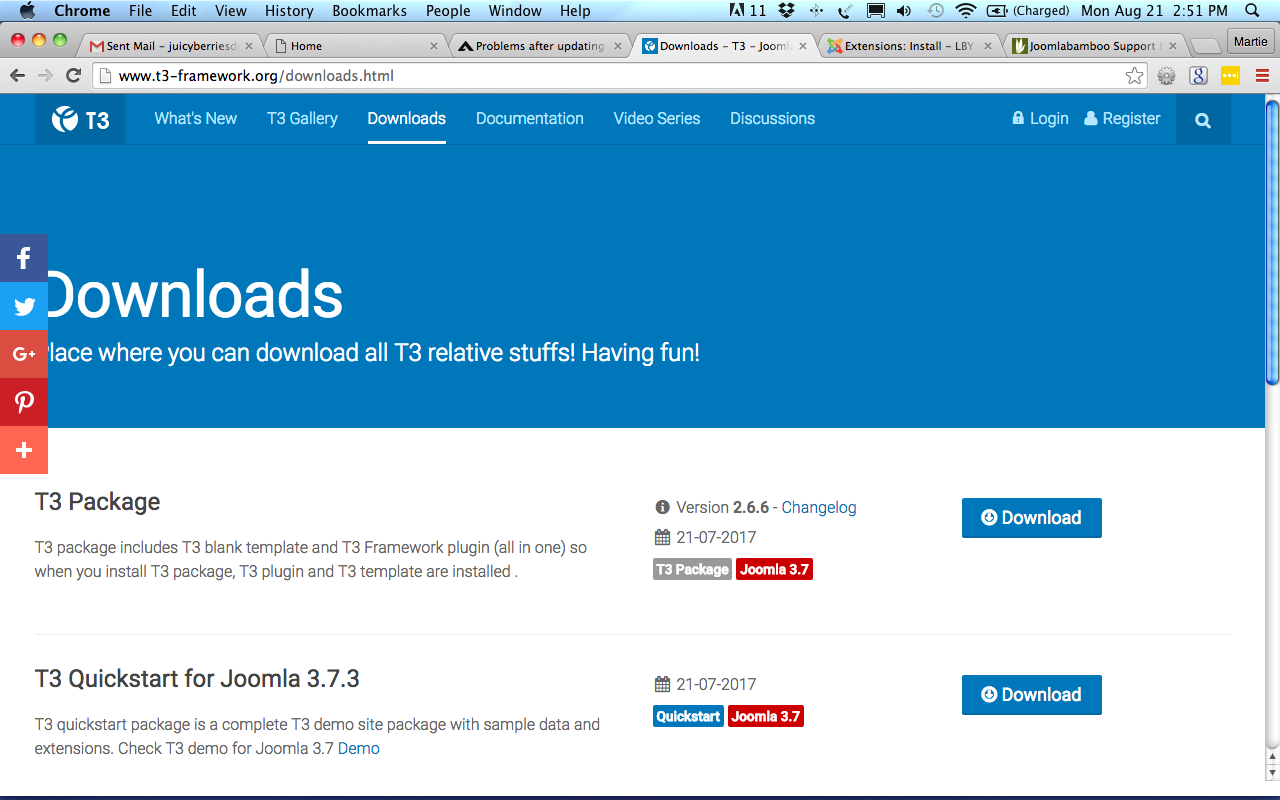Viewport: 1280px width, 800px height.
Task: Pin page using Pinterest sidebar icon
Action: pyautogui.click(x=24, y=402)
